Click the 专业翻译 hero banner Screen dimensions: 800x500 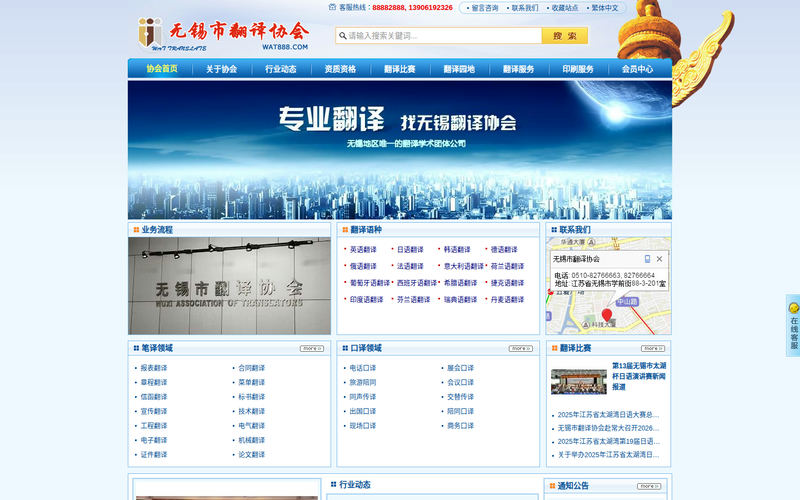[x=399, y=150]
